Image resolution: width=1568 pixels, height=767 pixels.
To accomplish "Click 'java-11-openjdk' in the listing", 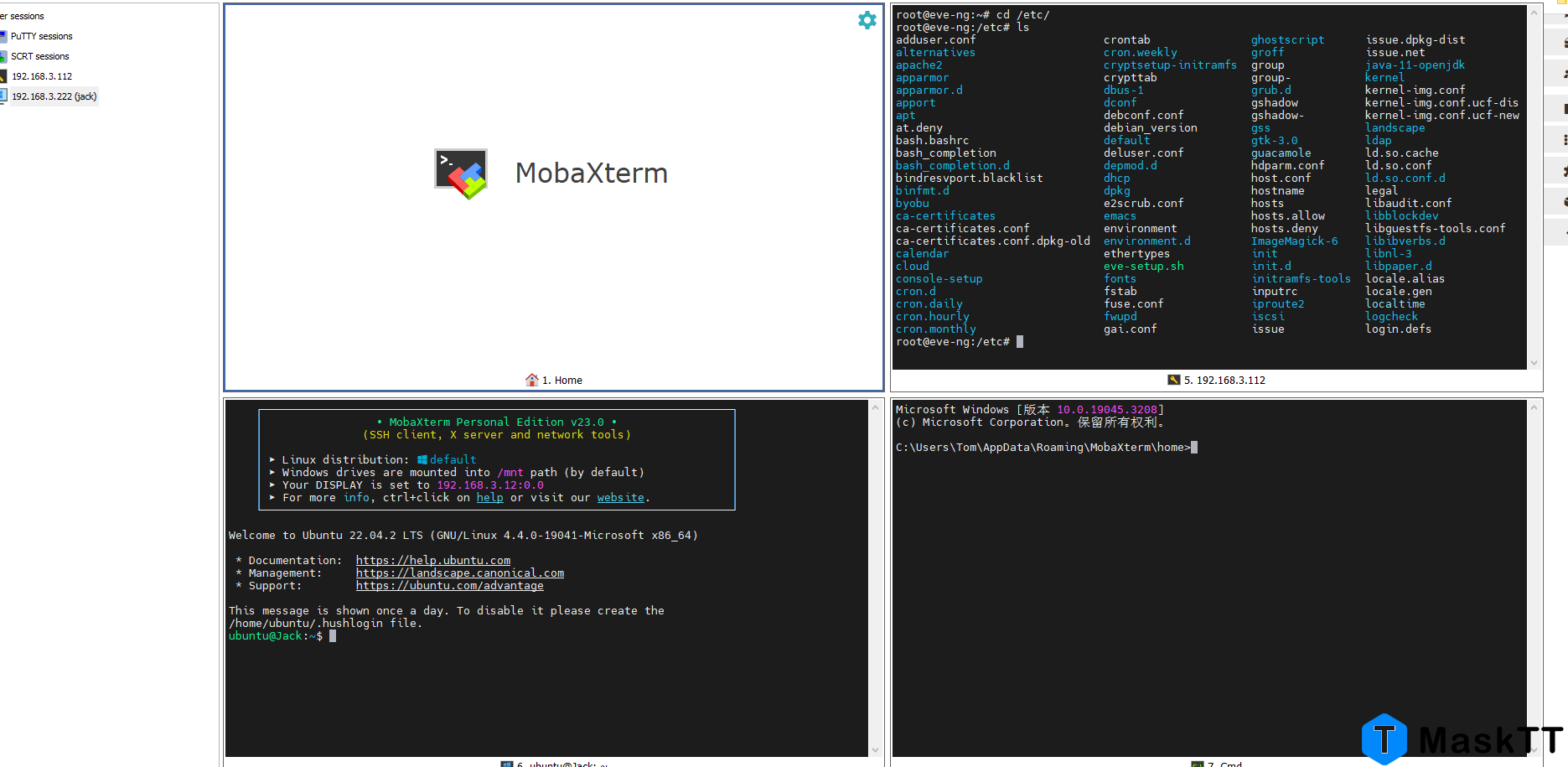I will pyautogui.click(x=1415, y=65).
